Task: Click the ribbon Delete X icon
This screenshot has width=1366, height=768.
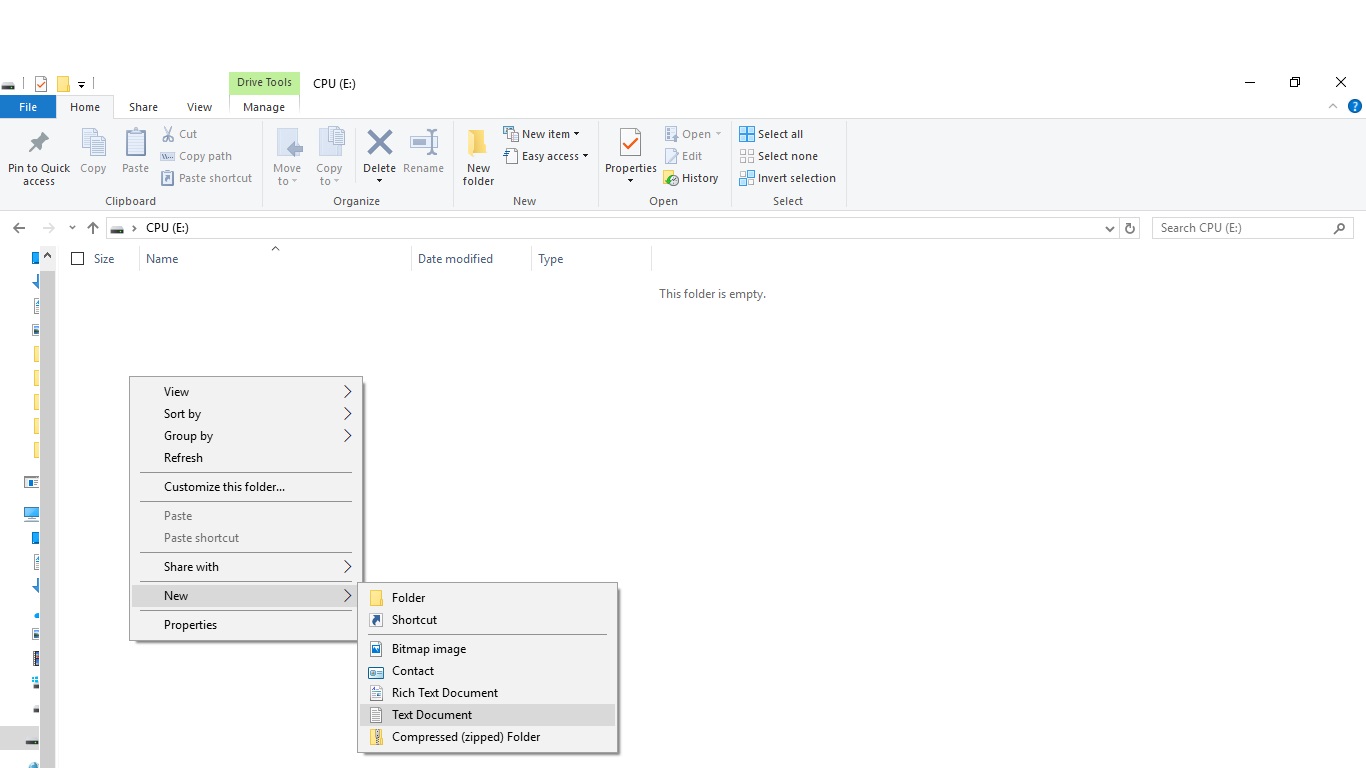Action: pyautogui.click(x=379, y=143)
